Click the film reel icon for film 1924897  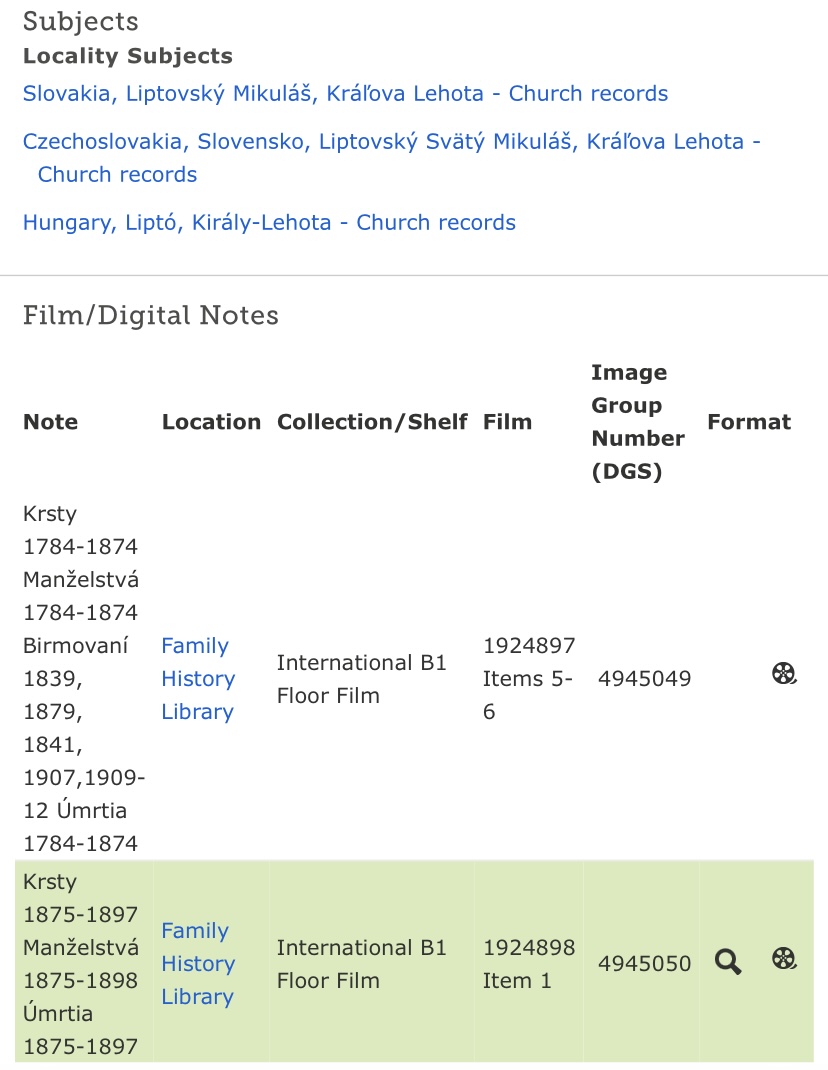click(x=784, y=673)
